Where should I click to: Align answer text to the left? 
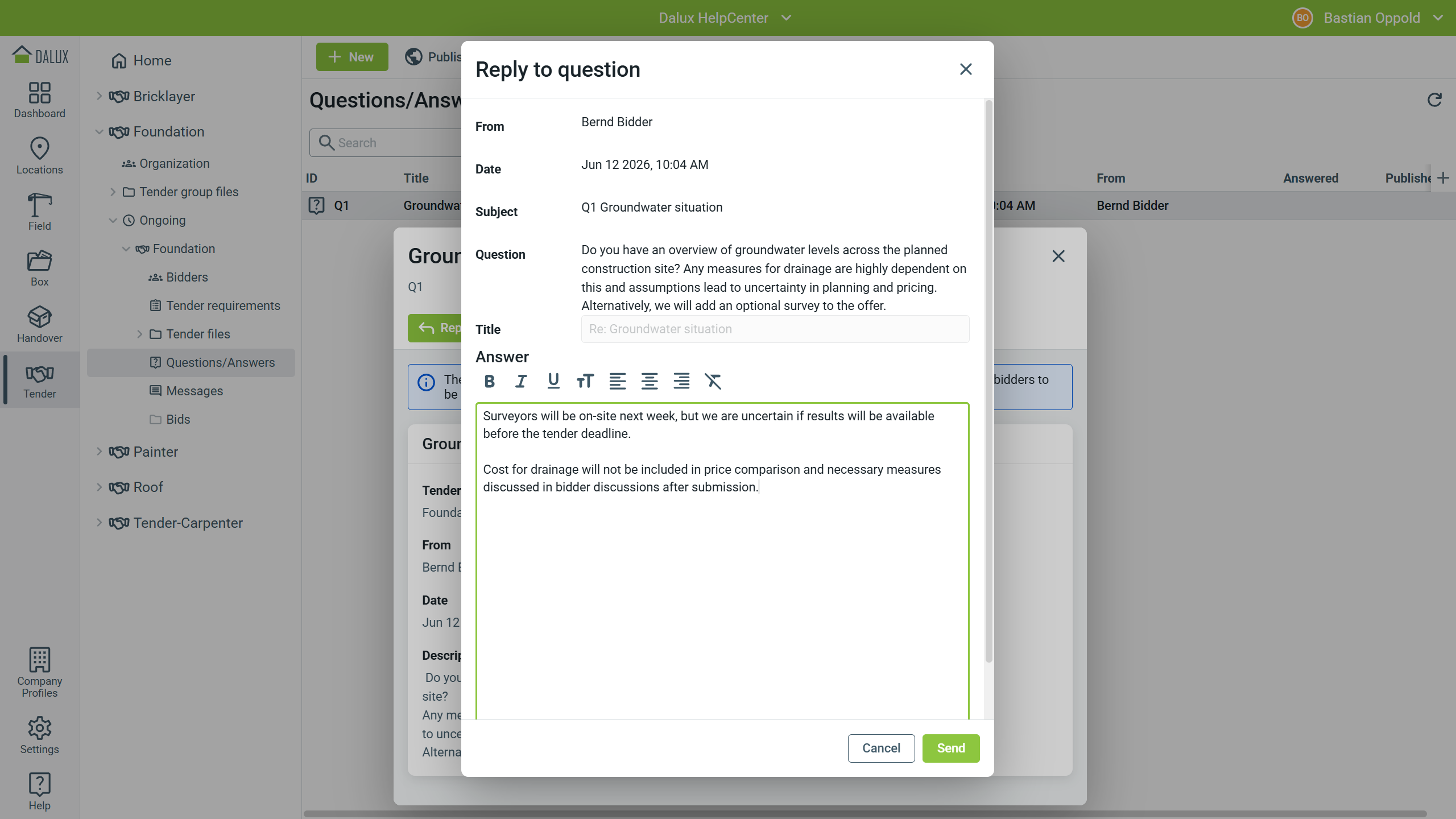[x=617, y=381]
